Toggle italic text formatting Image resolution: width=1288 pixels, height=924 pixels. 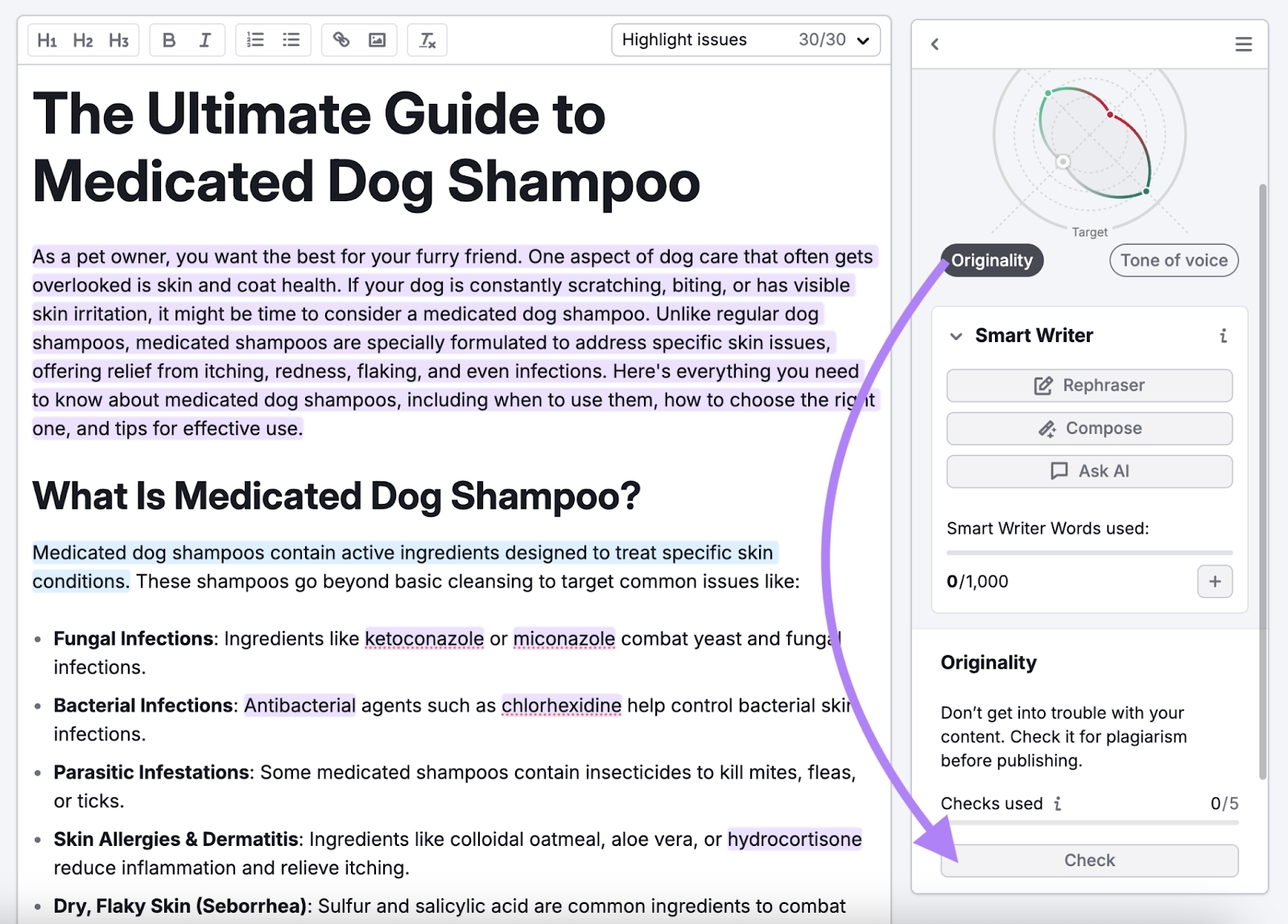[204, 40]
